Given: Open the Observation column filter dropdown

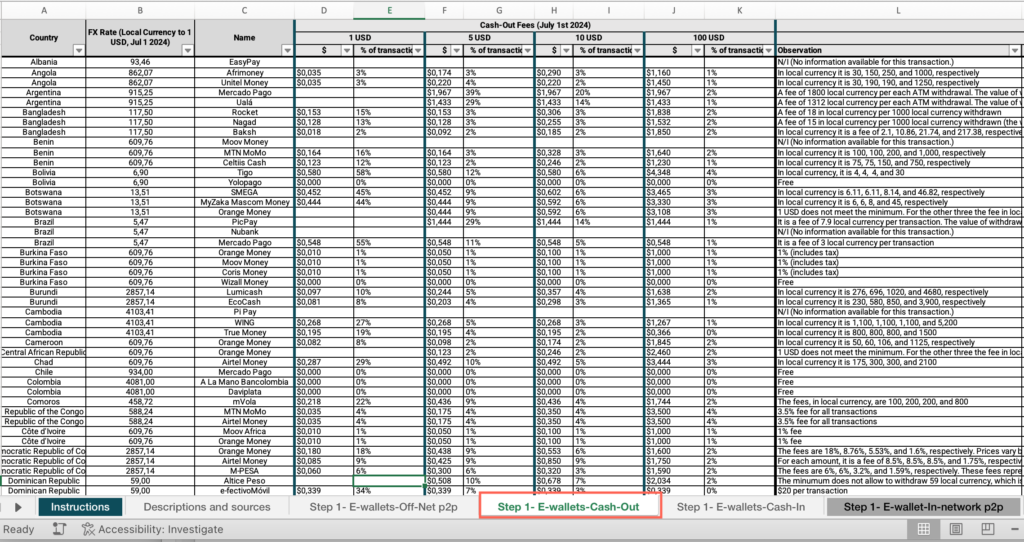Looking at the screenshot, I should click(1014, 51).
